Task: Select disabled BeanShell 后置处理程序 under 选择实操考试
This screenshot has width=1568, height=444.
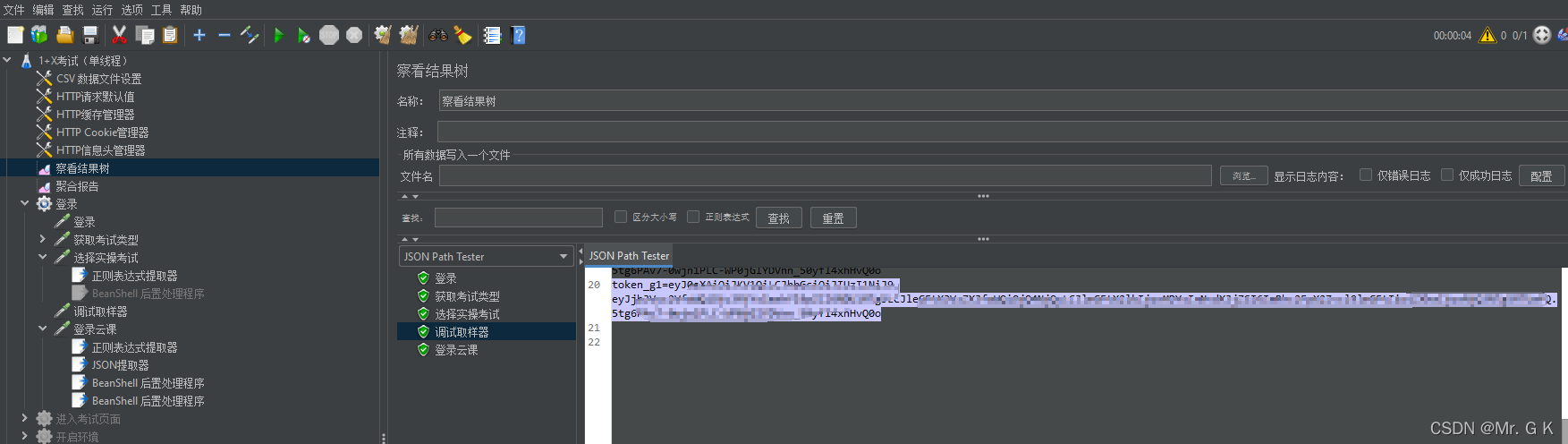Action: click(148, 294)
